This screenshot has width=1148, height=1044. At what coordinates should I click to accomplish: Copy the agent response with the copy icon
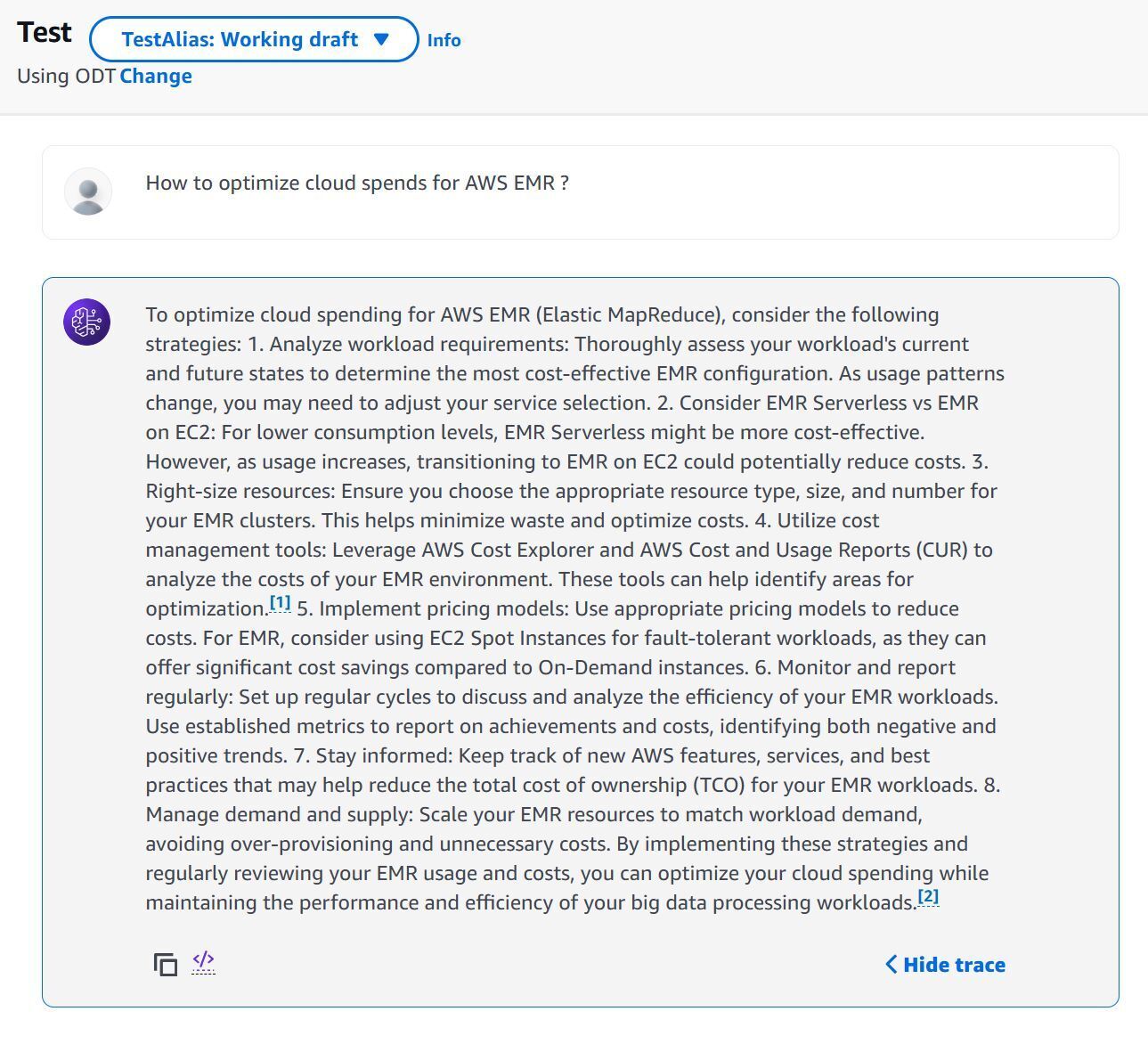coord(165,965)
